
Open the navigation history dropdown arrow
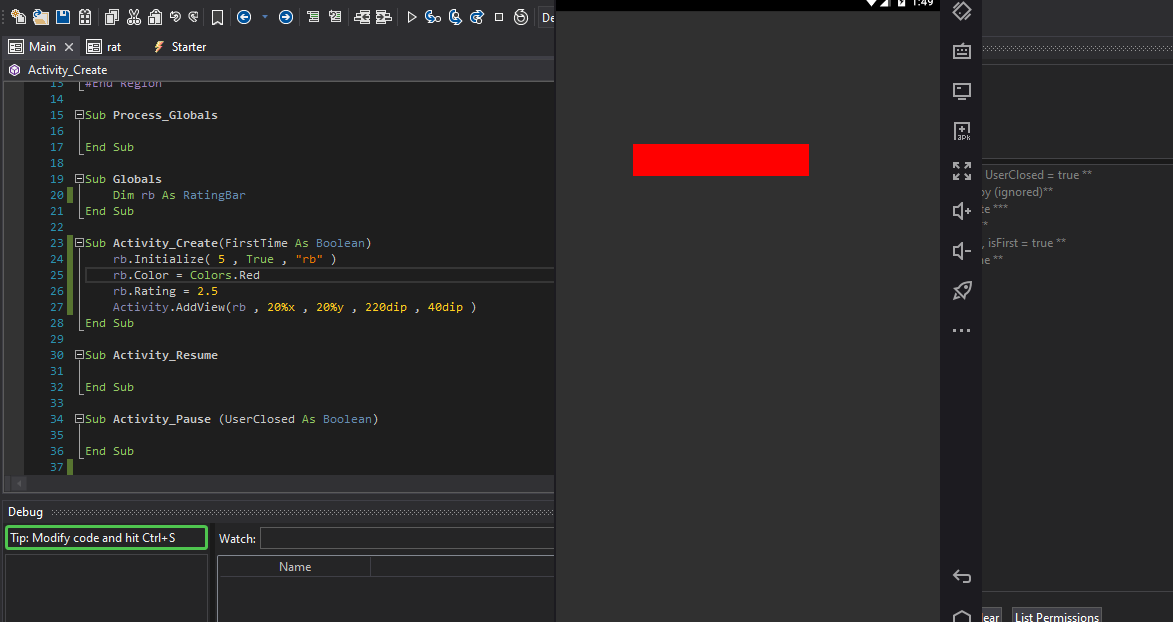coord(265,17)
